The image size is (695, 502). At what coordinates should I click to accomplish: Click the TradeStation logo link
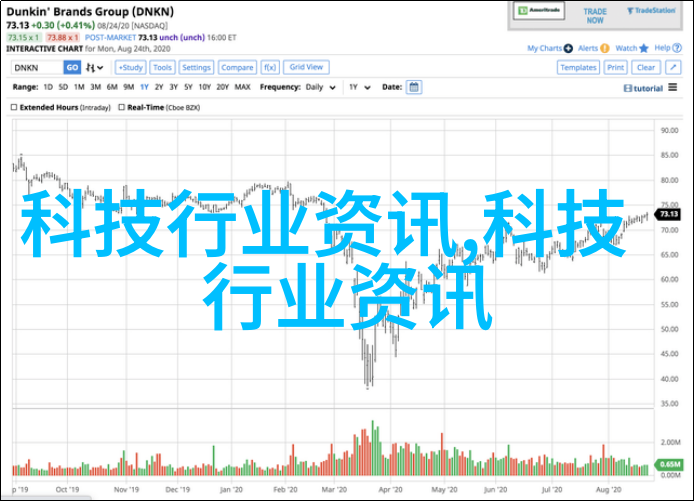point(651,10)
